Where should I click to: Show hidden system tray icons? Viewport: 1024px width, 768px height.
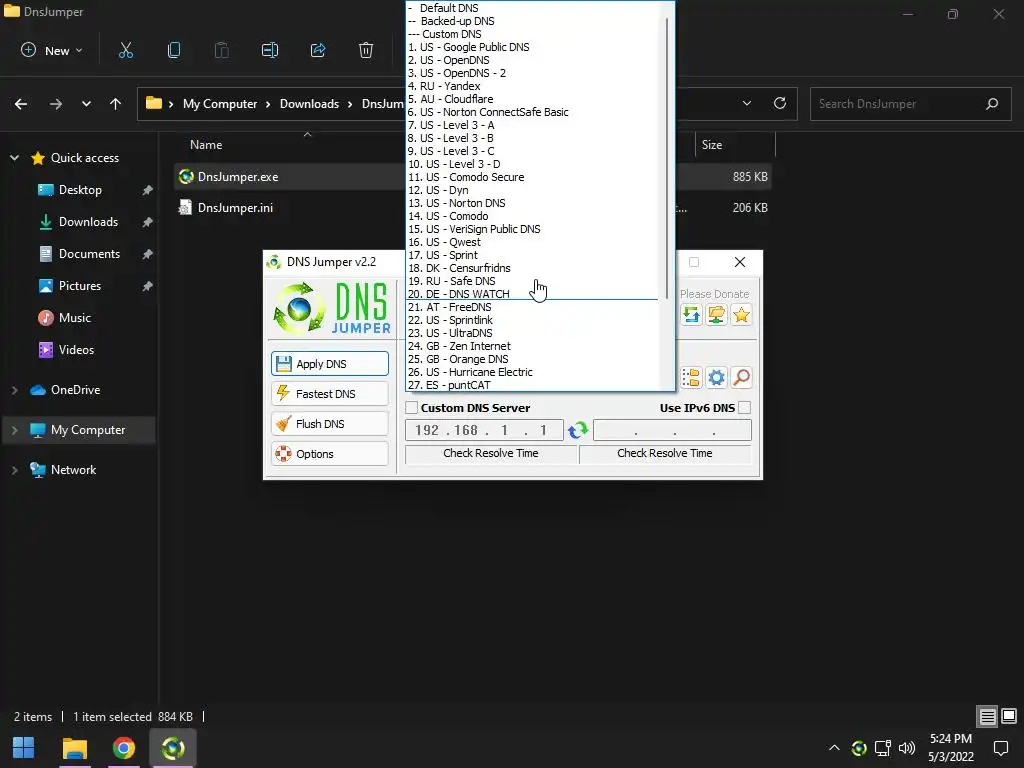click(834, 748)
